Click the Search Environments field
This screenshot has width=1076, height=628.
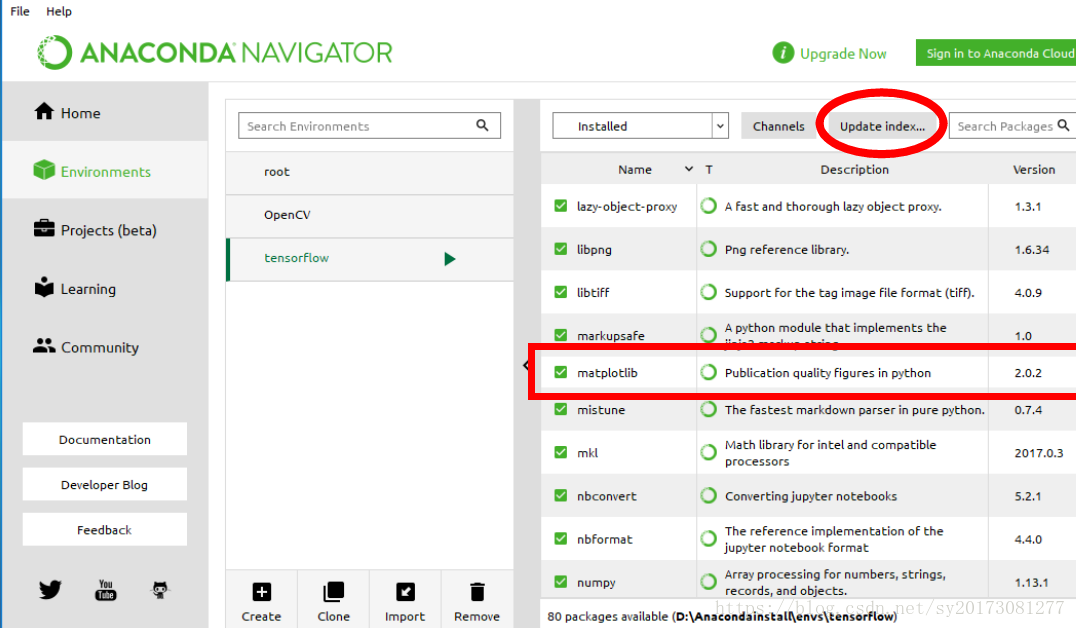[369, 126]
